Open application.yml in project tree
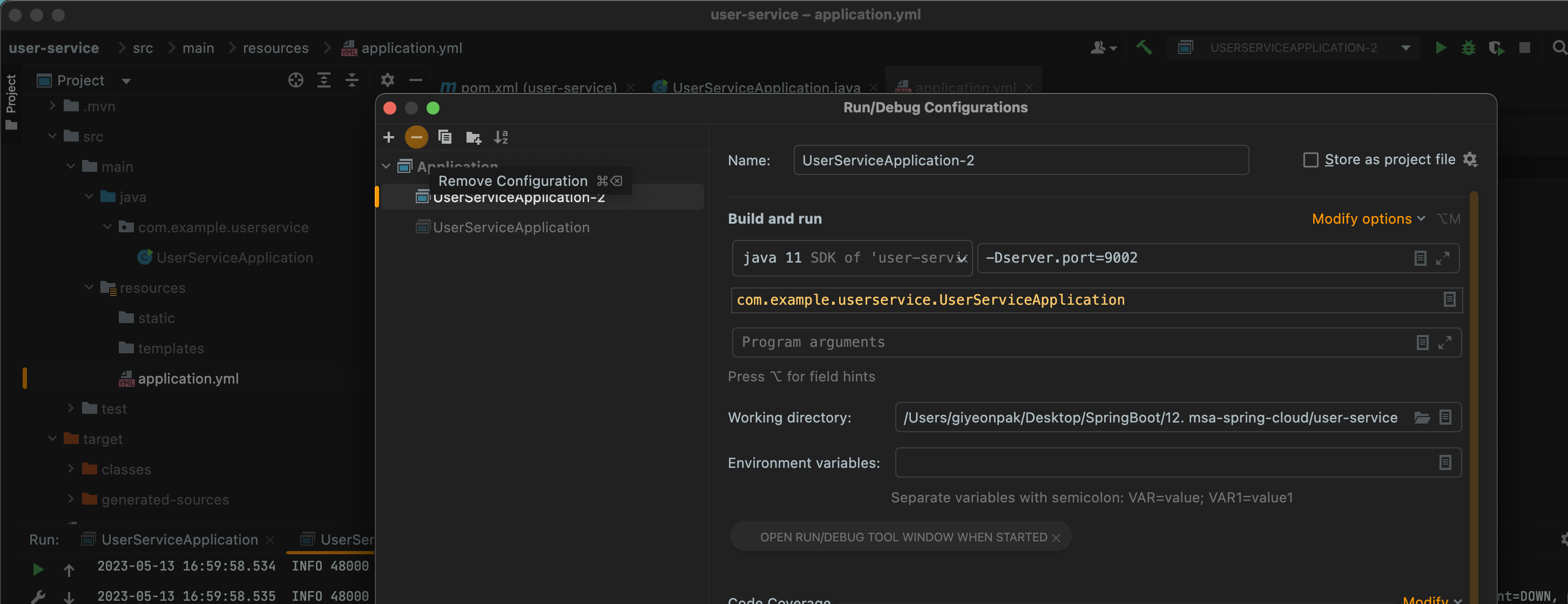This screenshot has width=1568, height=604. point(187,378)
